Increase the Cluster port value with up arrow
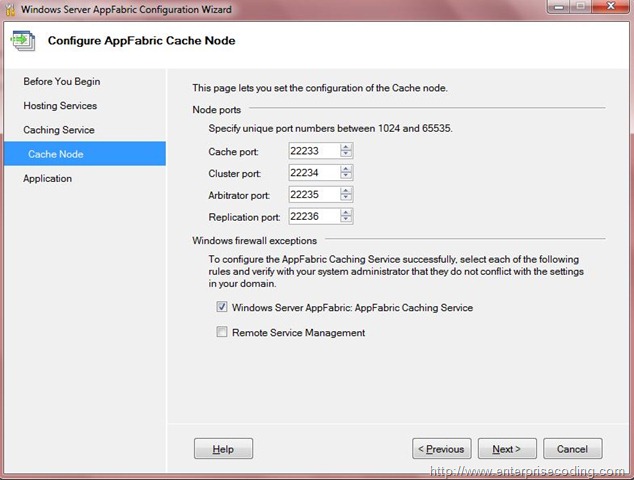The height and width of the screenshot is (480, 634). click(346, 169)
